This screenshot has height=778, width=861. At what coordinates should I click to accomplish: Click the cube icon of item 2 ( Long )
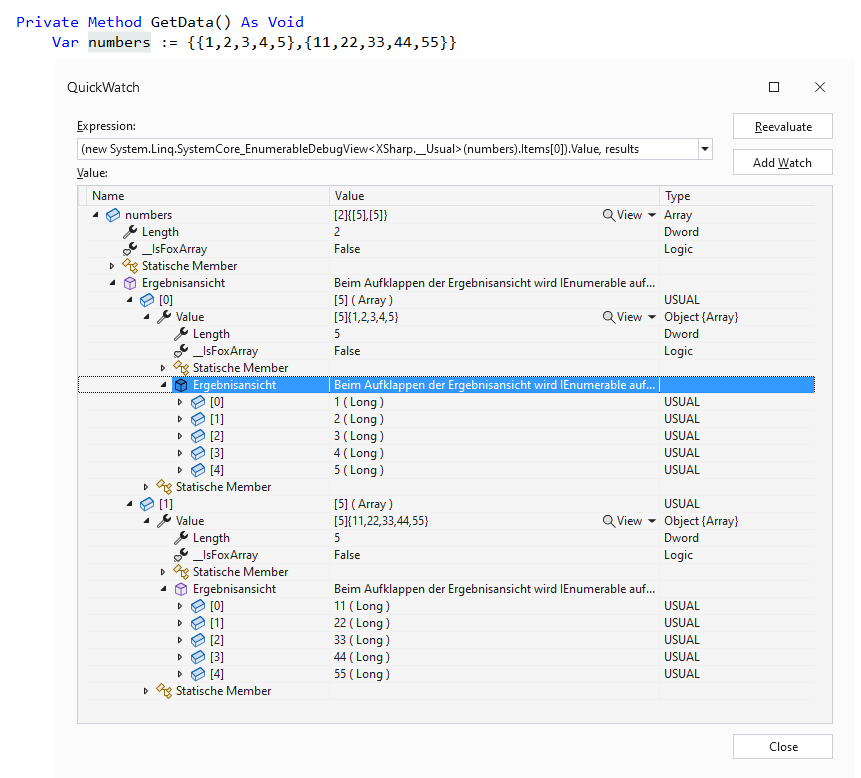click(x=198, y=419)
